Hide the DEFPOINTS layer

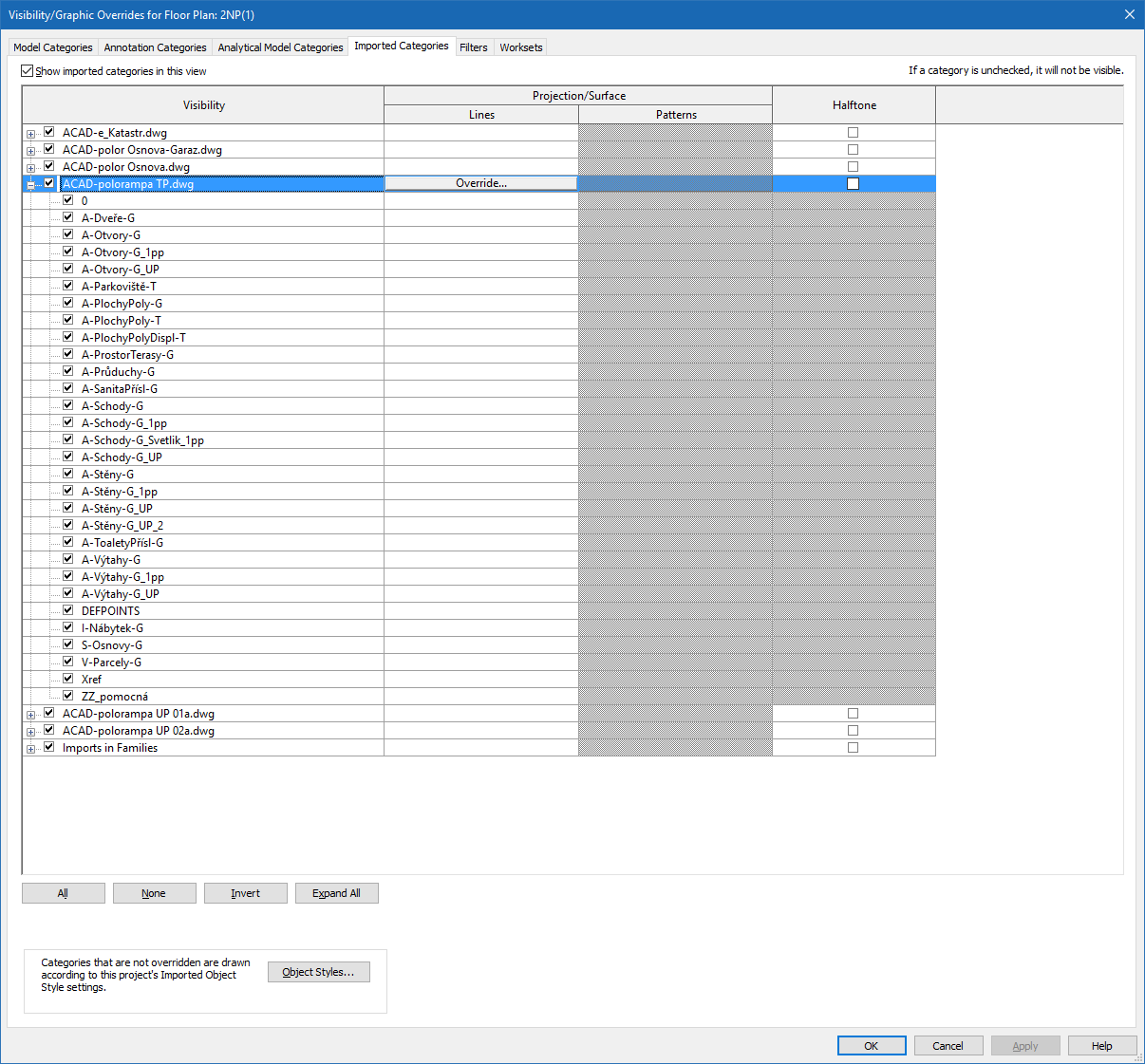coord(68,610)
